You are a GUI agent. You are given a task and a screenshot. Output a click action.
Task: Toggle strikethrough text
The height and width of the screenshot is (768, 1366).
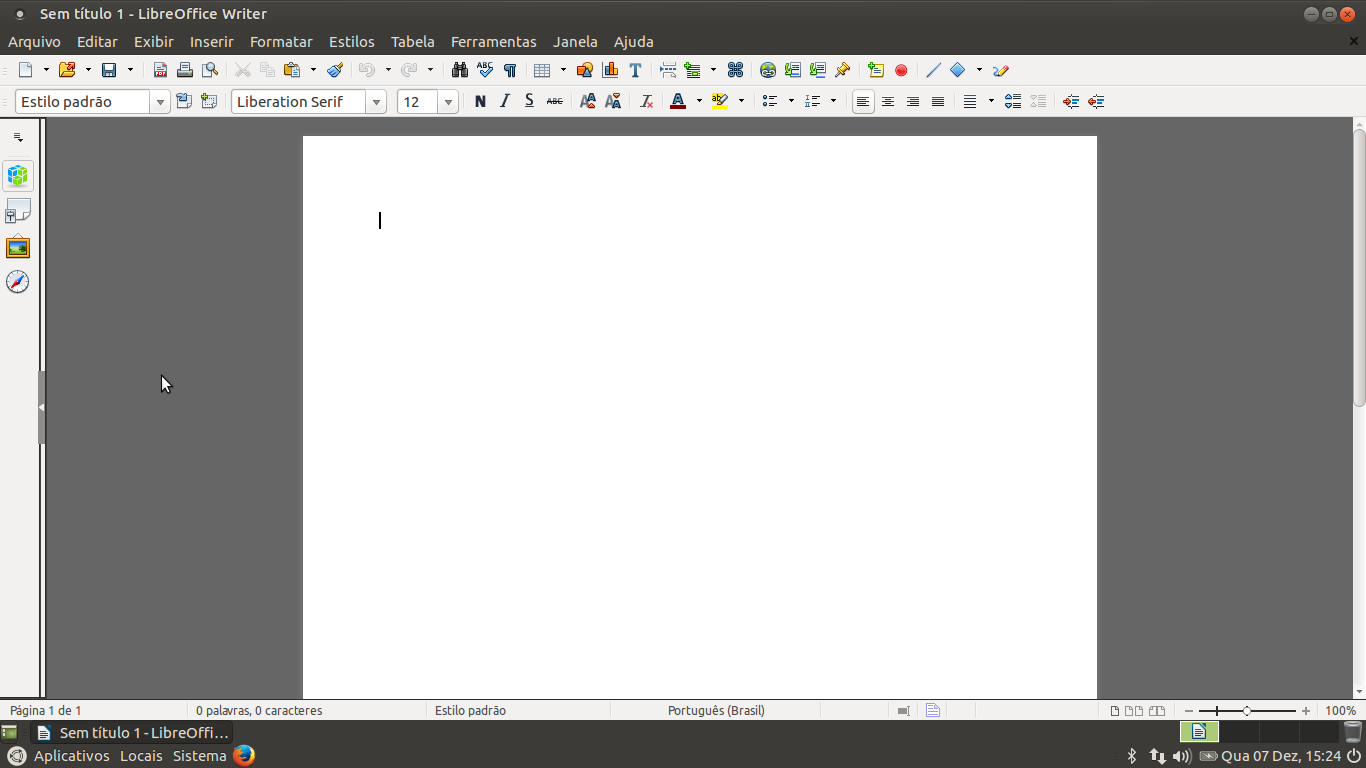[554, 101]
